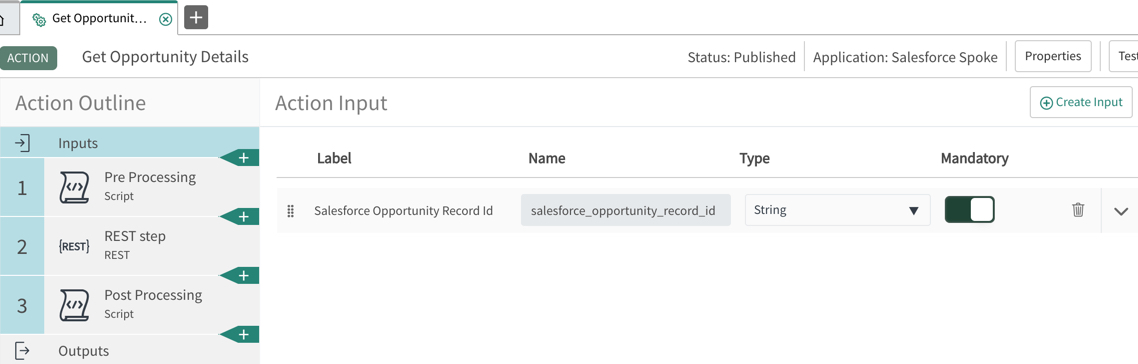This screenshot has width=1138, height=364.
Task: Add a step after Post Processing
Action: (x=240, y=334)
